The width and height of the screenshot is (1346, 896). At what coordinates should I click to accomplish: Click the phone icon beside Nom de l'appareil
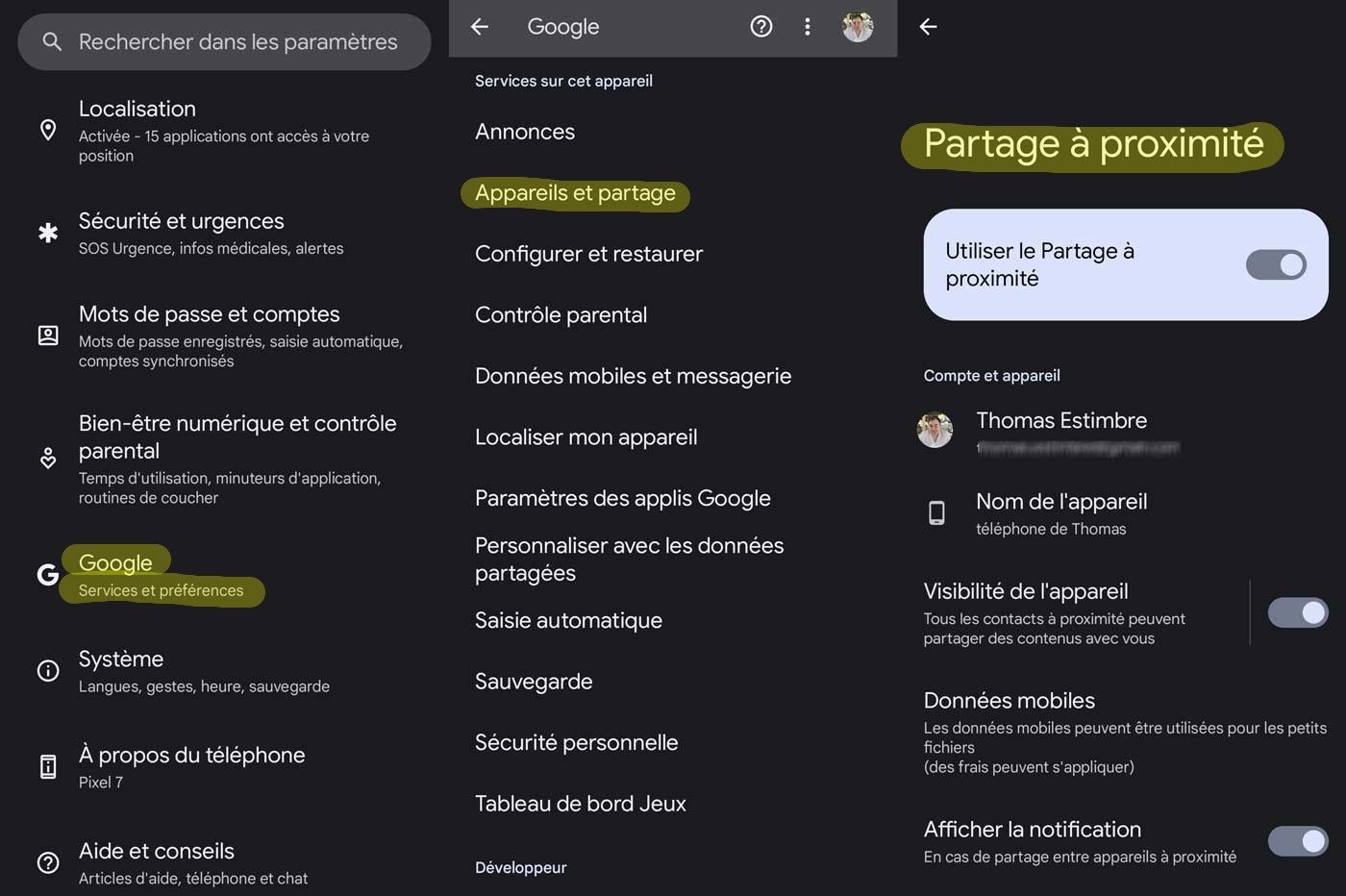[936, 513]
